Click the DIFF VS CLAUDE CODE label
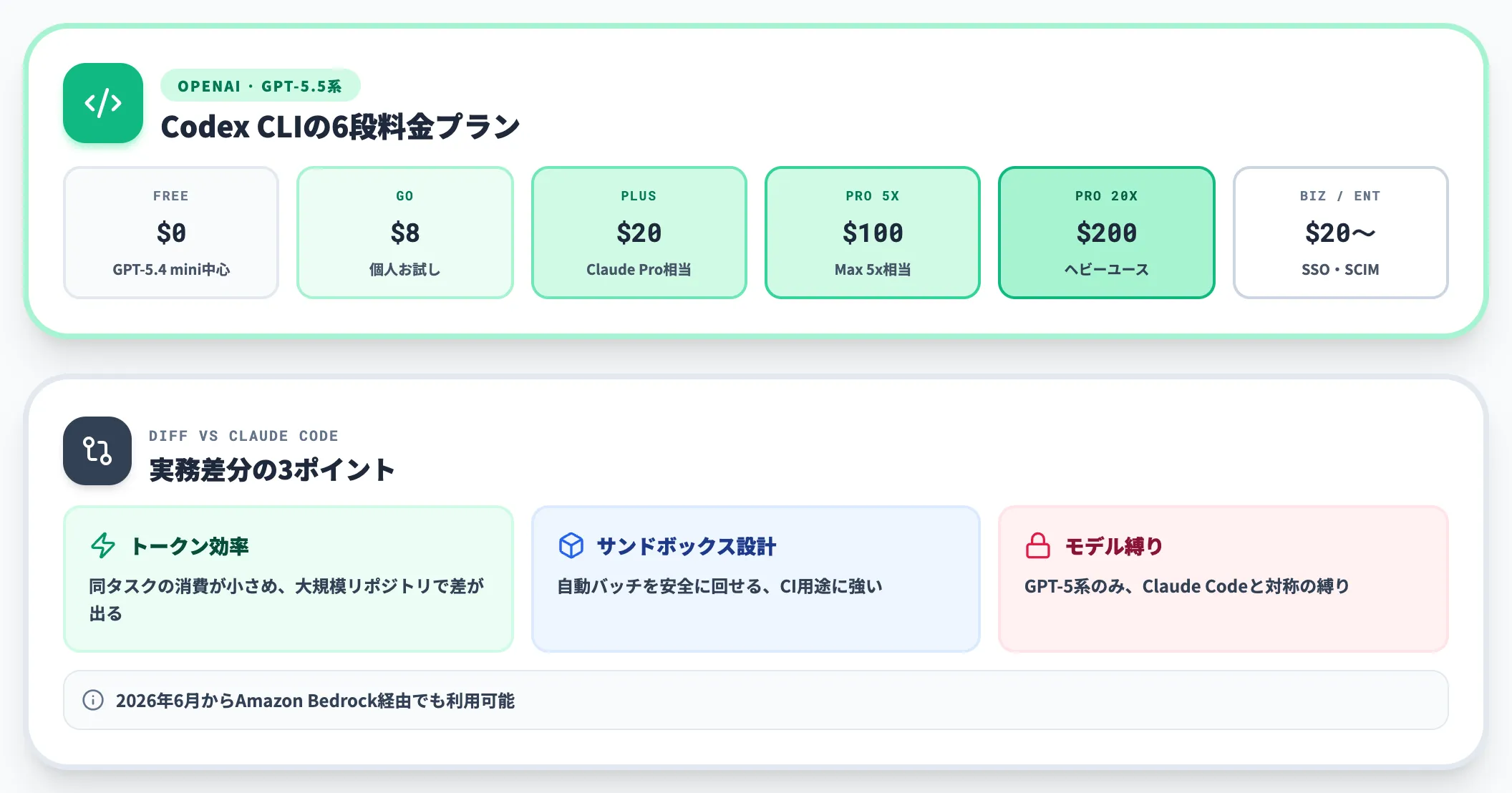Screen dimensions: 1512x793 point(243,436)
